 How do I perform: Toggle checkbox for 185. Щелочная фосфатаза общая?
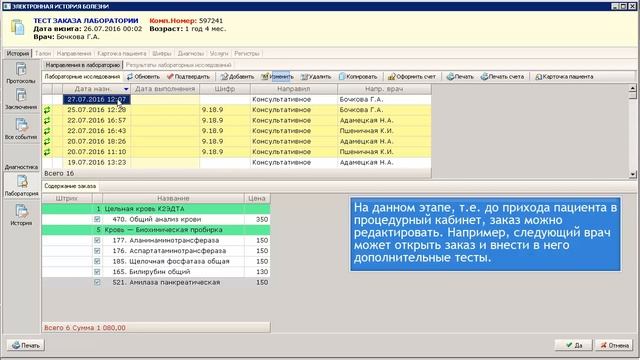[97, 261]
